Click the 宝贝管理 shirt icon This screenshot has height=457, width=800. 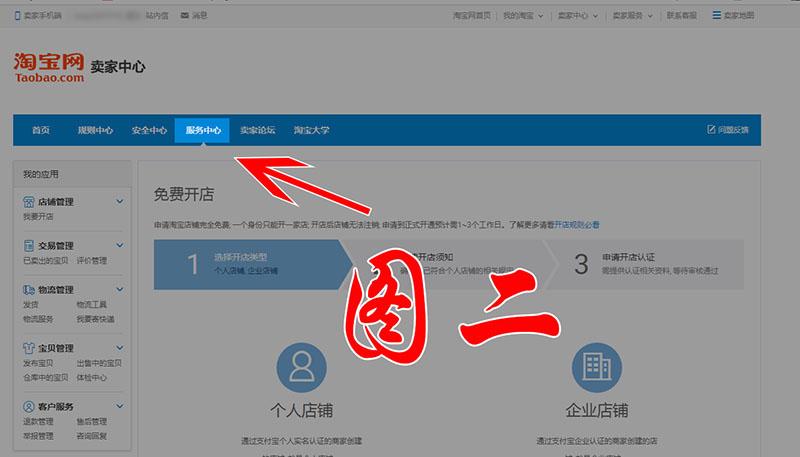(x=29, y=348)
